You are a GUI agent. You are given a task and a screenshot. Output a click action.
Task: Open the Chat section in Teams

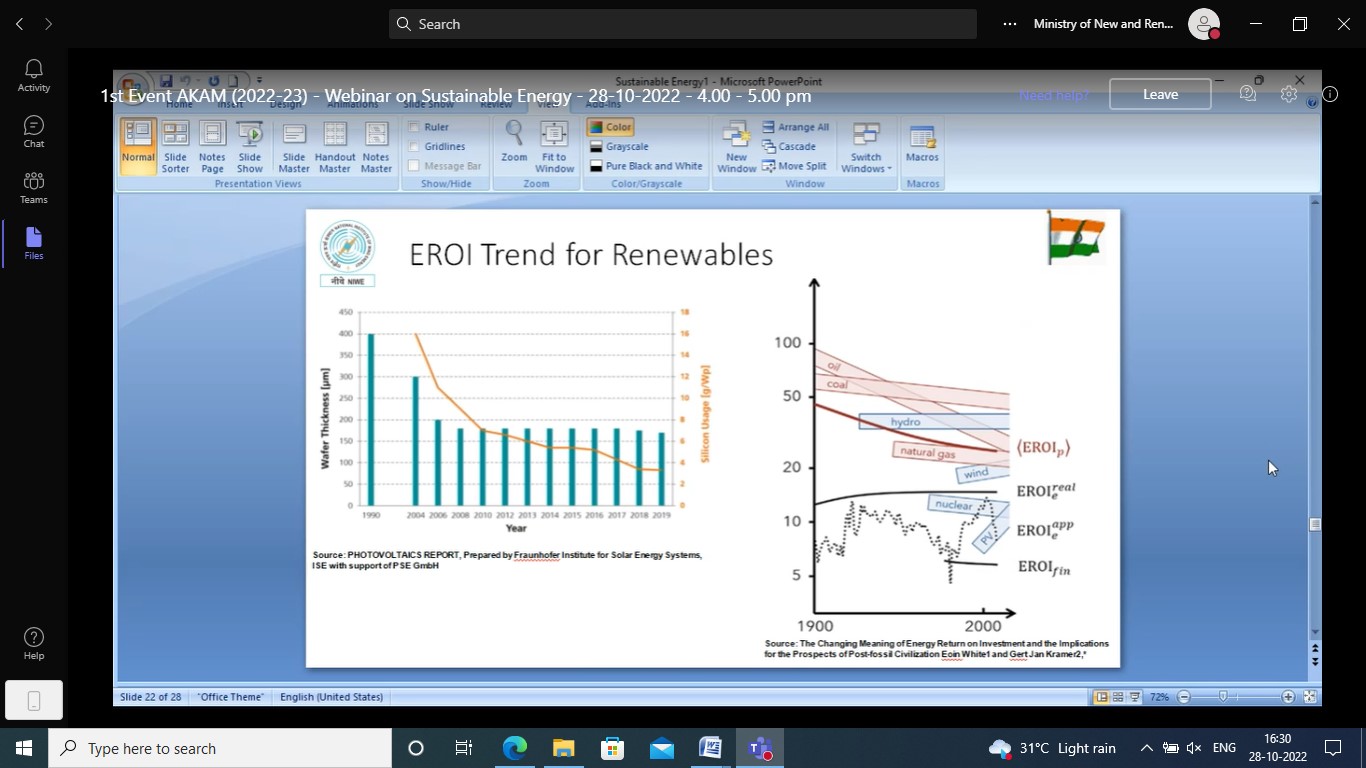click(33, 132)
